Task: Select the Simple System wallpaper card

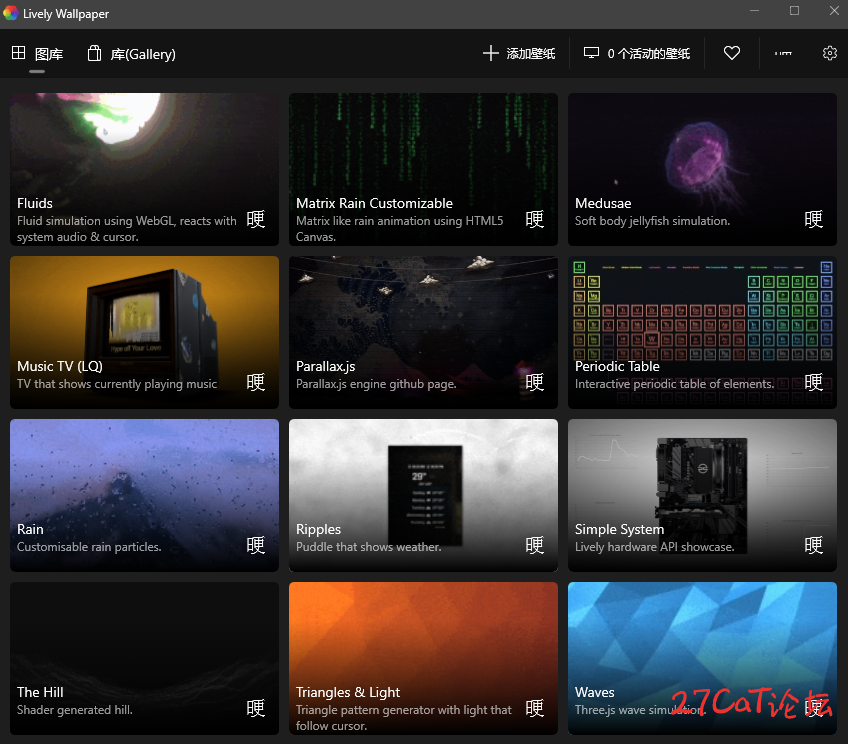Action: [x=703, y=495]
